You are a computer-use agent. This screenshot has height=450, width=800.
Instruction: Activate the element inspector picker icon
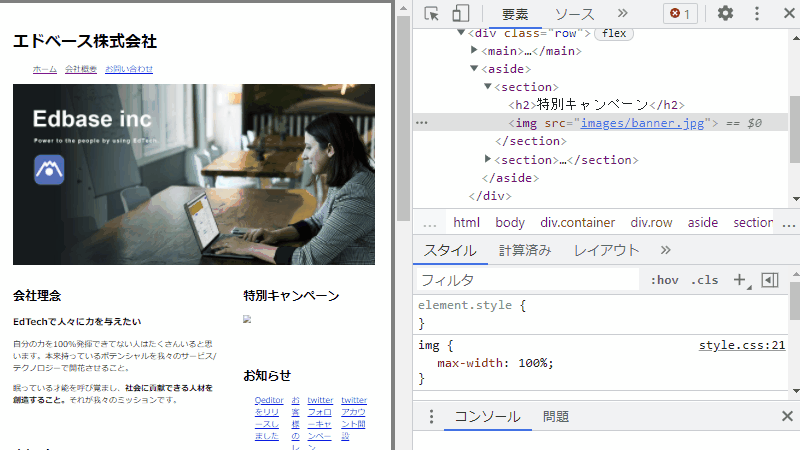431,13
